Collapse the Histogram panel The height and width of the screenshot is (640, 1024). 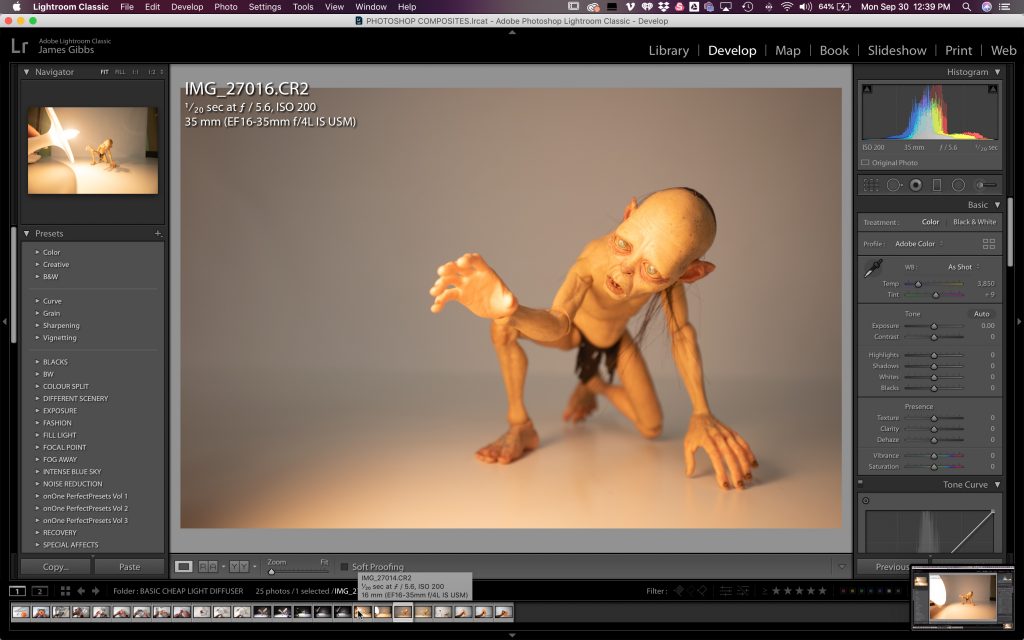[x=997, y=72]
